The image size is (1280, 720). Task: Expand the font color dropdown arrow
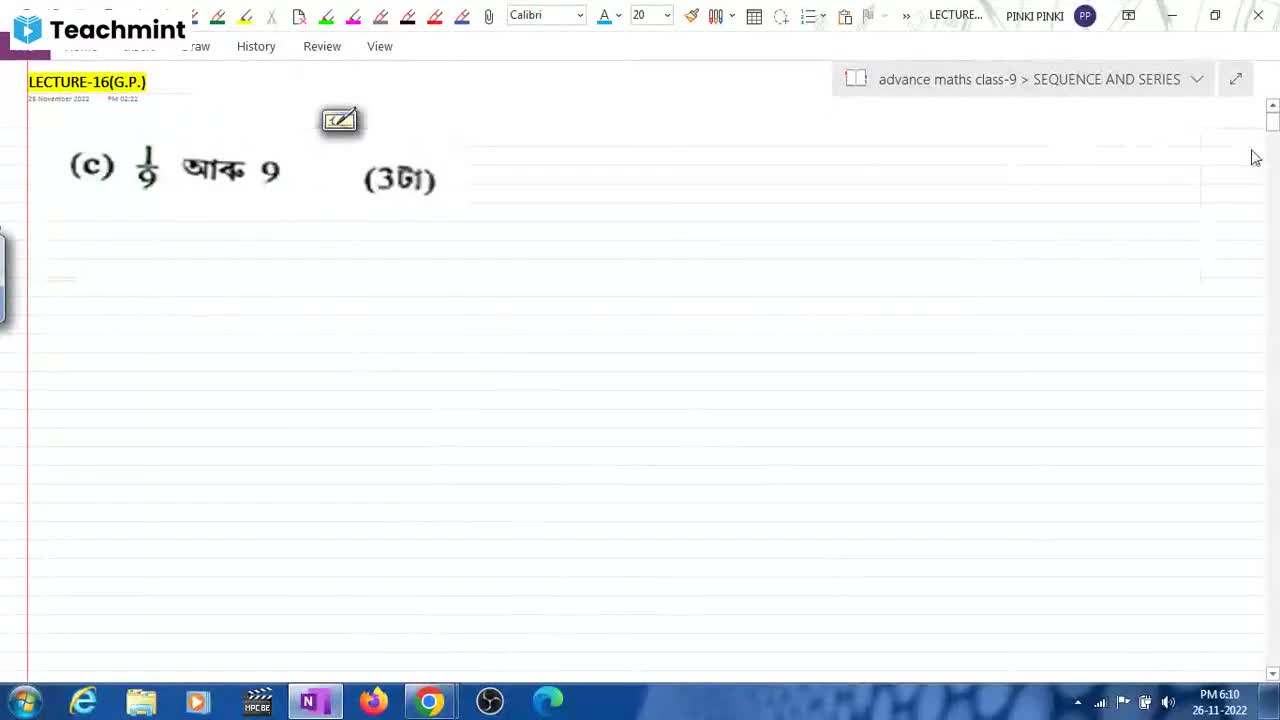(619, 16)
